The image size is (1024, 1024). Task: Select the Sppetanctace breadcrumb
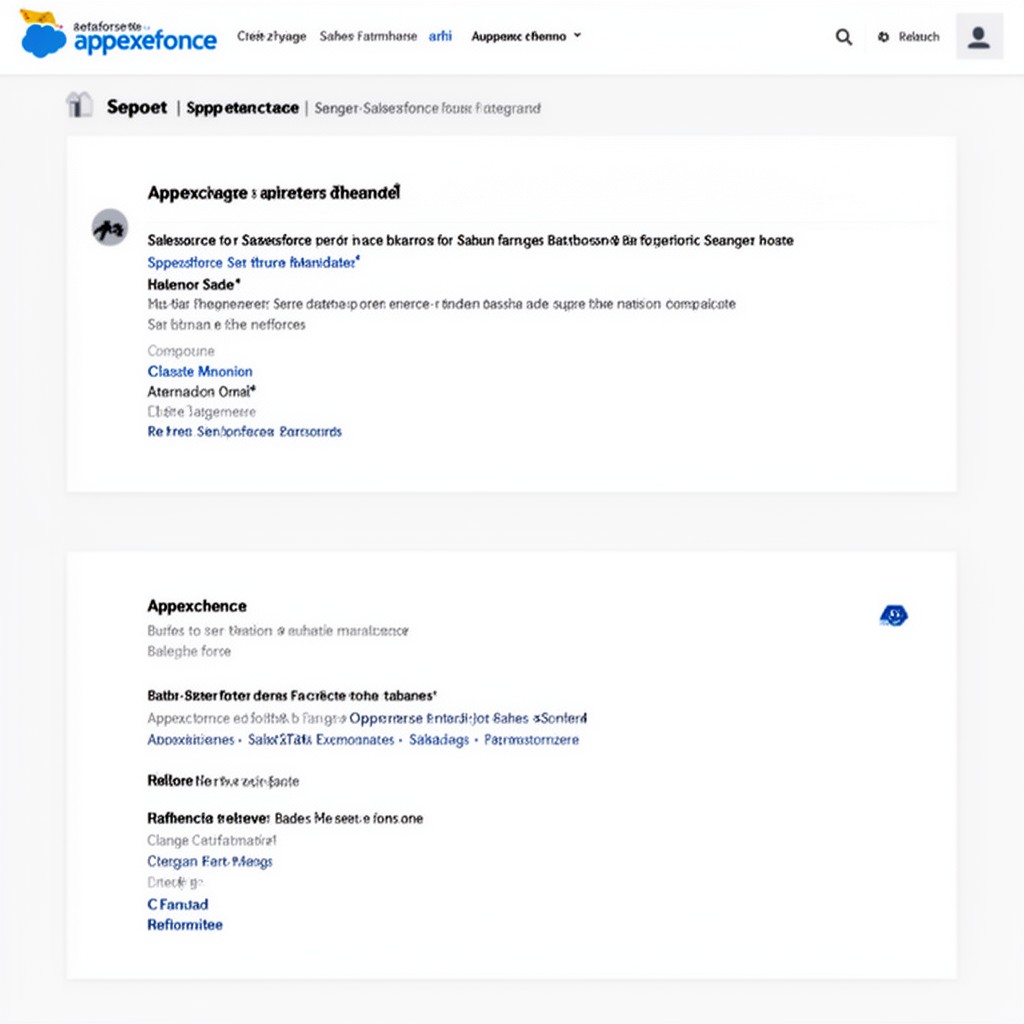[242, 108]
